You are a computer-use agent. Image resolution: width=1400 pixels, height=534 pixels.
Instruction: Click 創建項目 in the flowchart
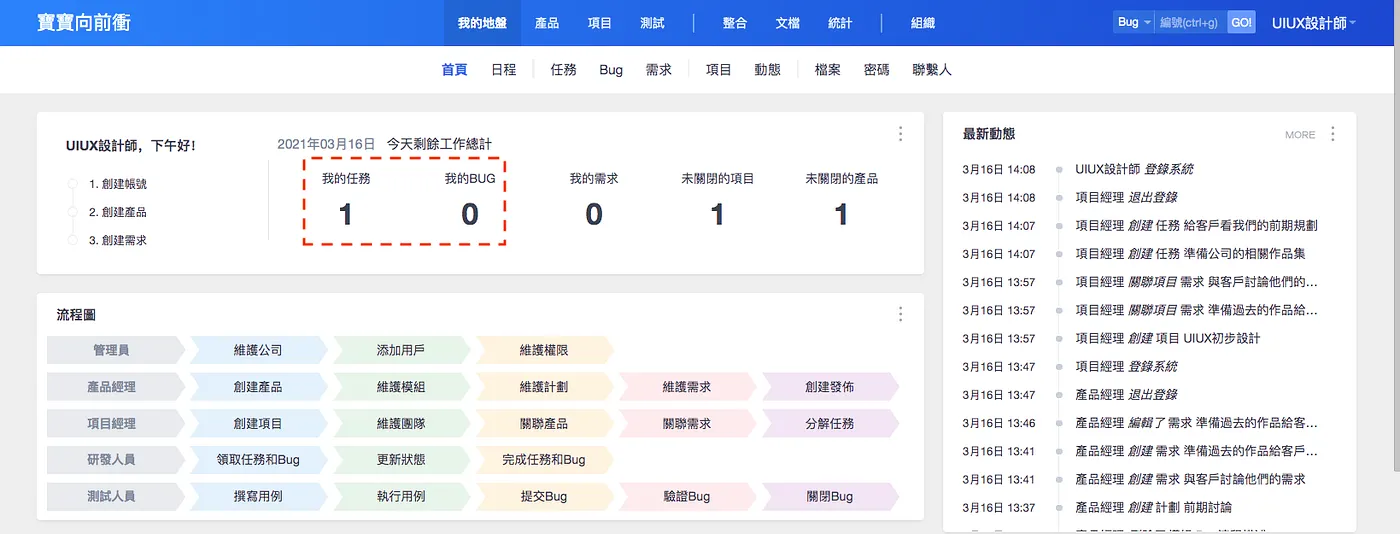click(x=258, y=423)
